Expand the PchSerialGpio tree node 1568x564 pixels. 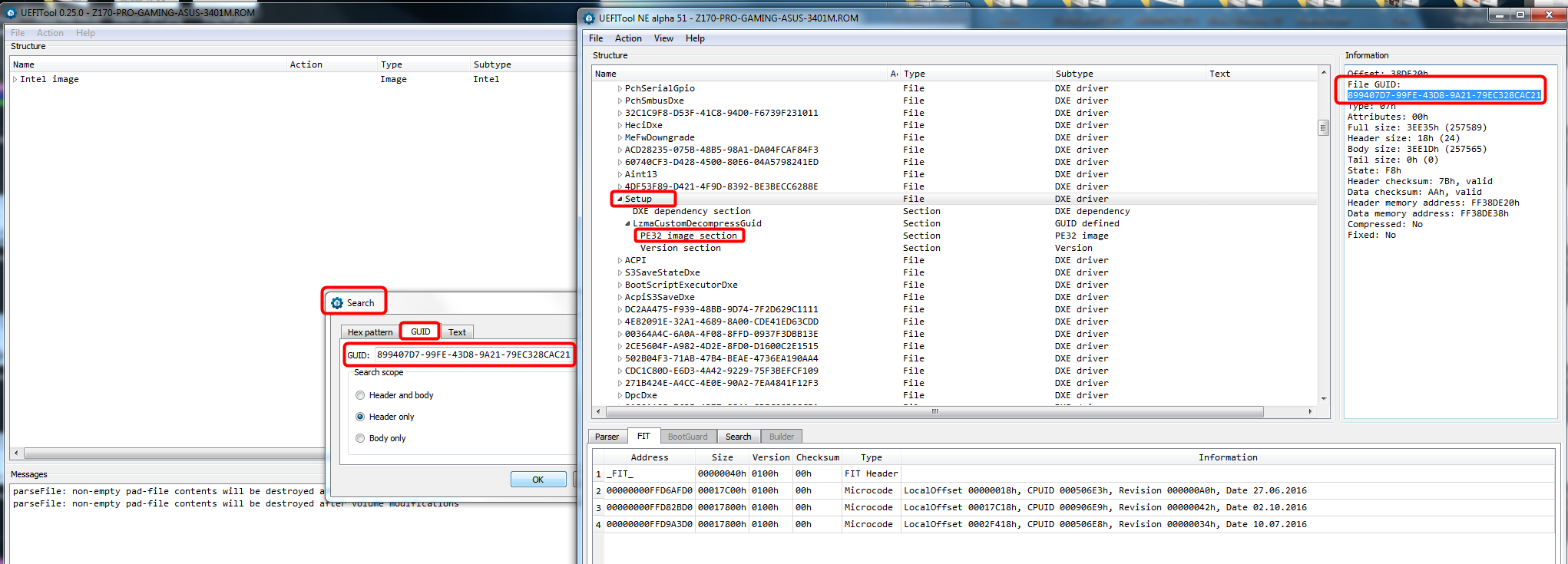tap(620, 88)
